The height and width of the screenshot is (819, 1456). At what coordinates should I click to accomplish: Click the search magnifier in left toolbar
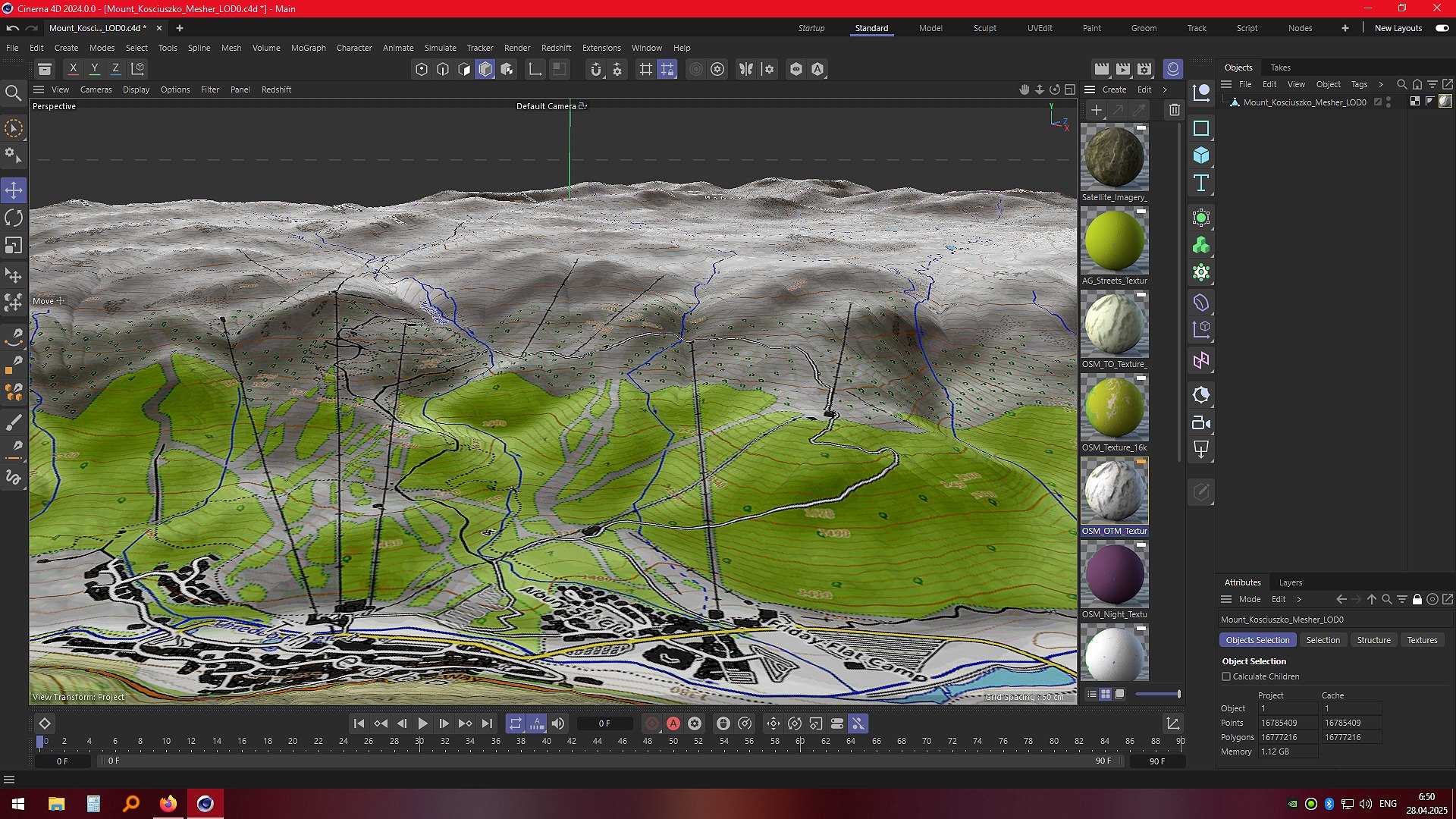[13, 93]
